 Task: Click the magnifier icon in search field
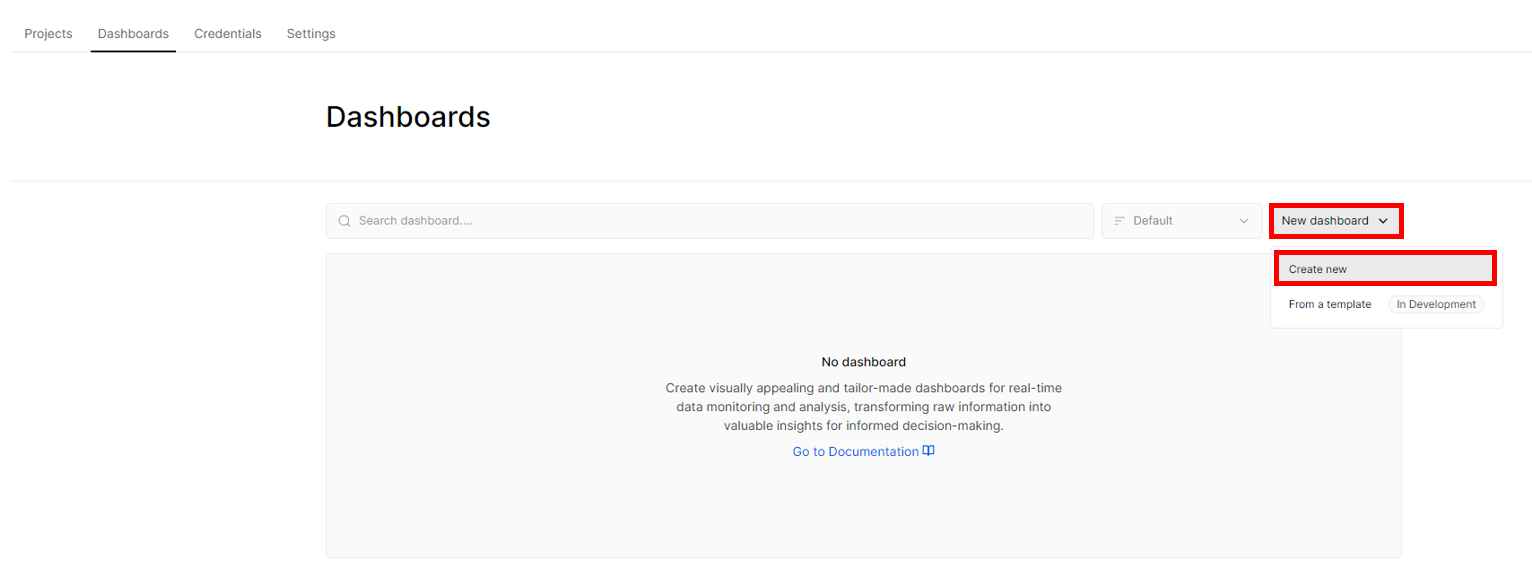coord(344,221)
